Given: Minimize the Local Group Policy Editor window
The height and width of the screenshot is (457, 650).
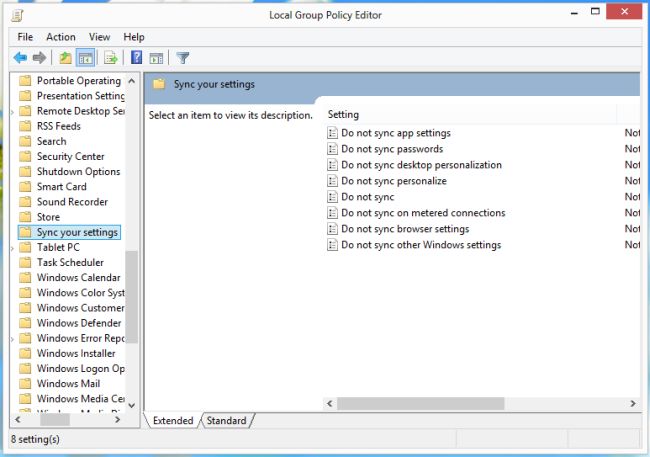Looking at the screenshot, I should coord(574,12).
